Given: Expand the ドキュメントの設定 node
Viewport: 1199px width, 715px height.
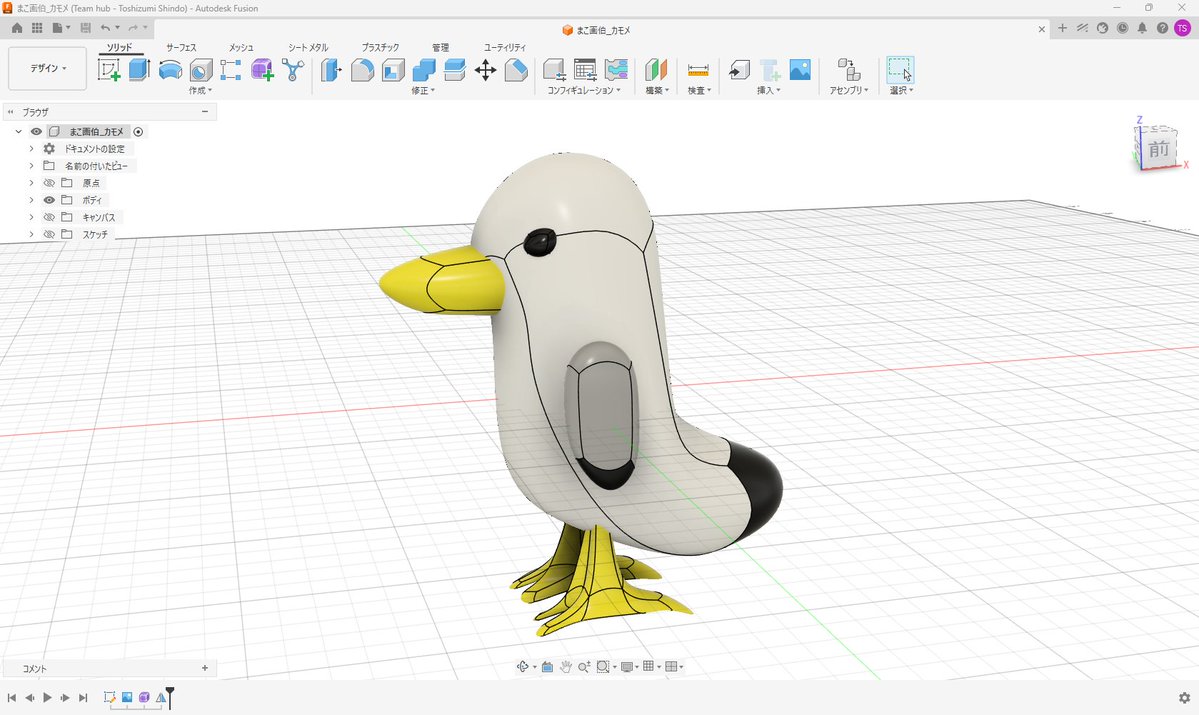Looking at the screenshot, I should 31,148.
